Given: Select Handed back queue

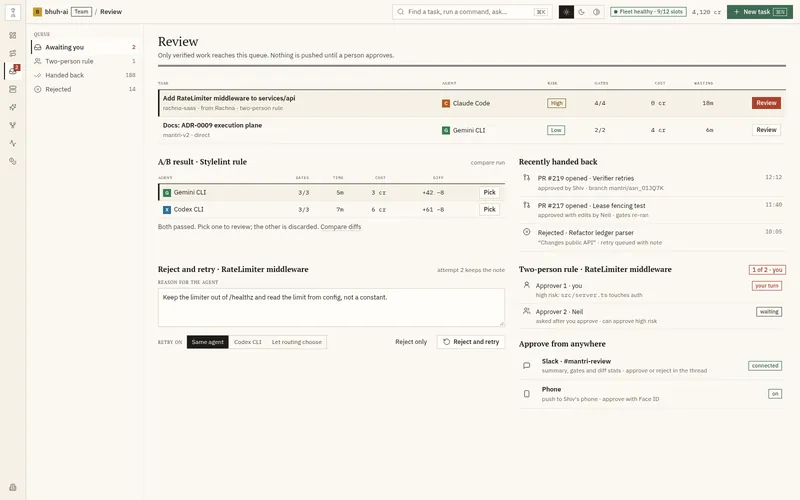Looking at the screenshot, I should (x=85, y=75).
